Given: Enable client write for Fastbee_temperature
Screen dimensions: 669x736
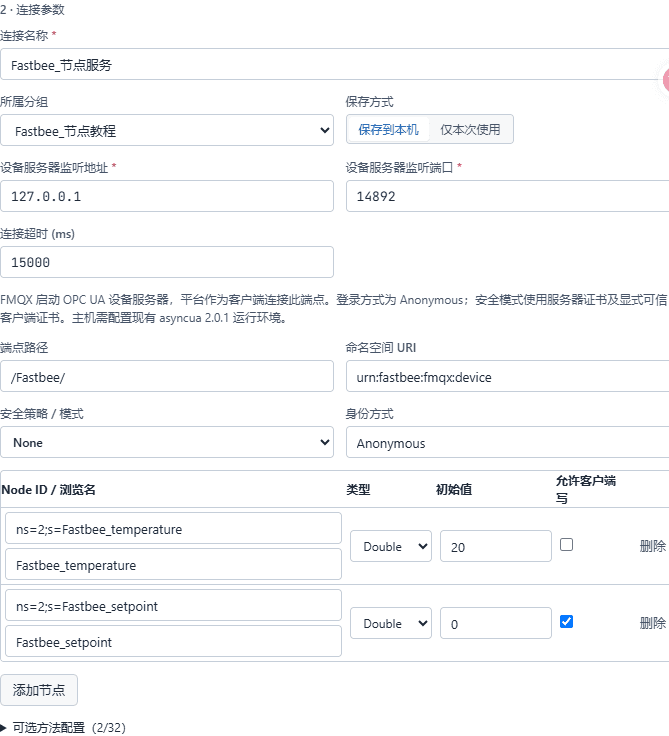Looking at the screenshot, I should 567,544.
